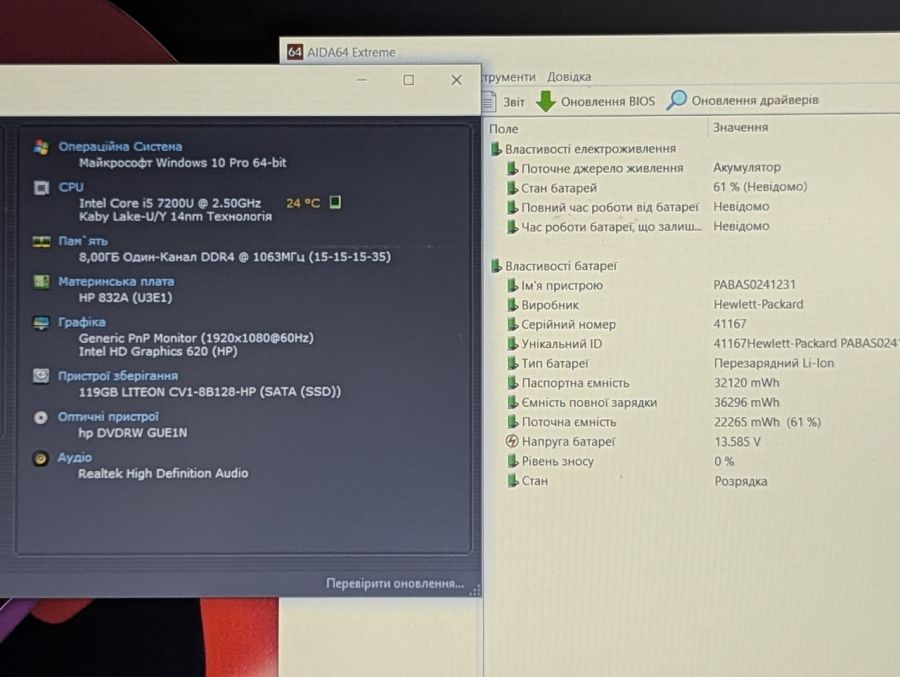The height and width of the screenshot is (677, 900).
Task: Click the Пристрої зберігання drive icon
Action: [x=41, y=376]
